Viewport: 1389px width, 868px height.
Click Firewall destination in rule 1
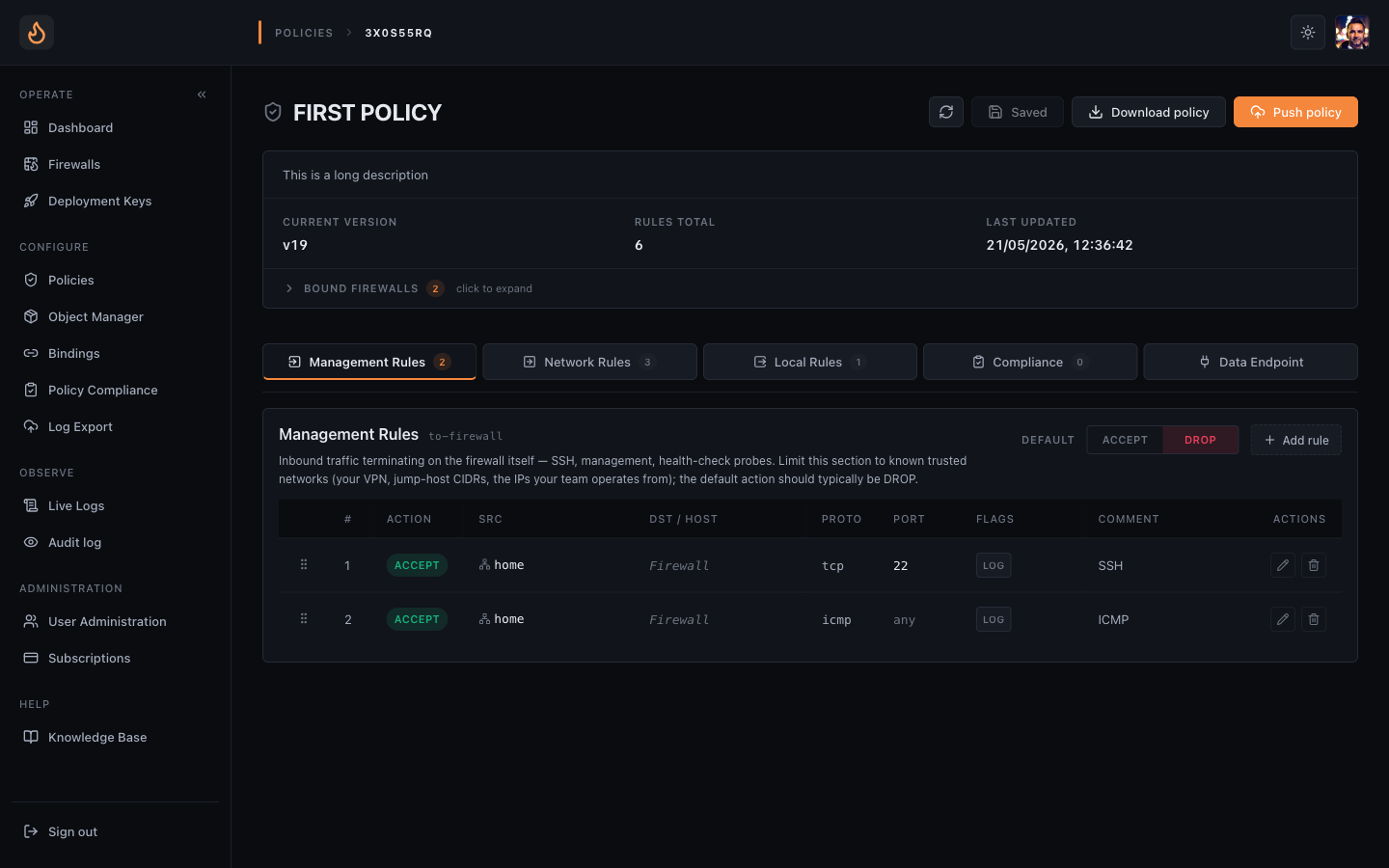679,566
